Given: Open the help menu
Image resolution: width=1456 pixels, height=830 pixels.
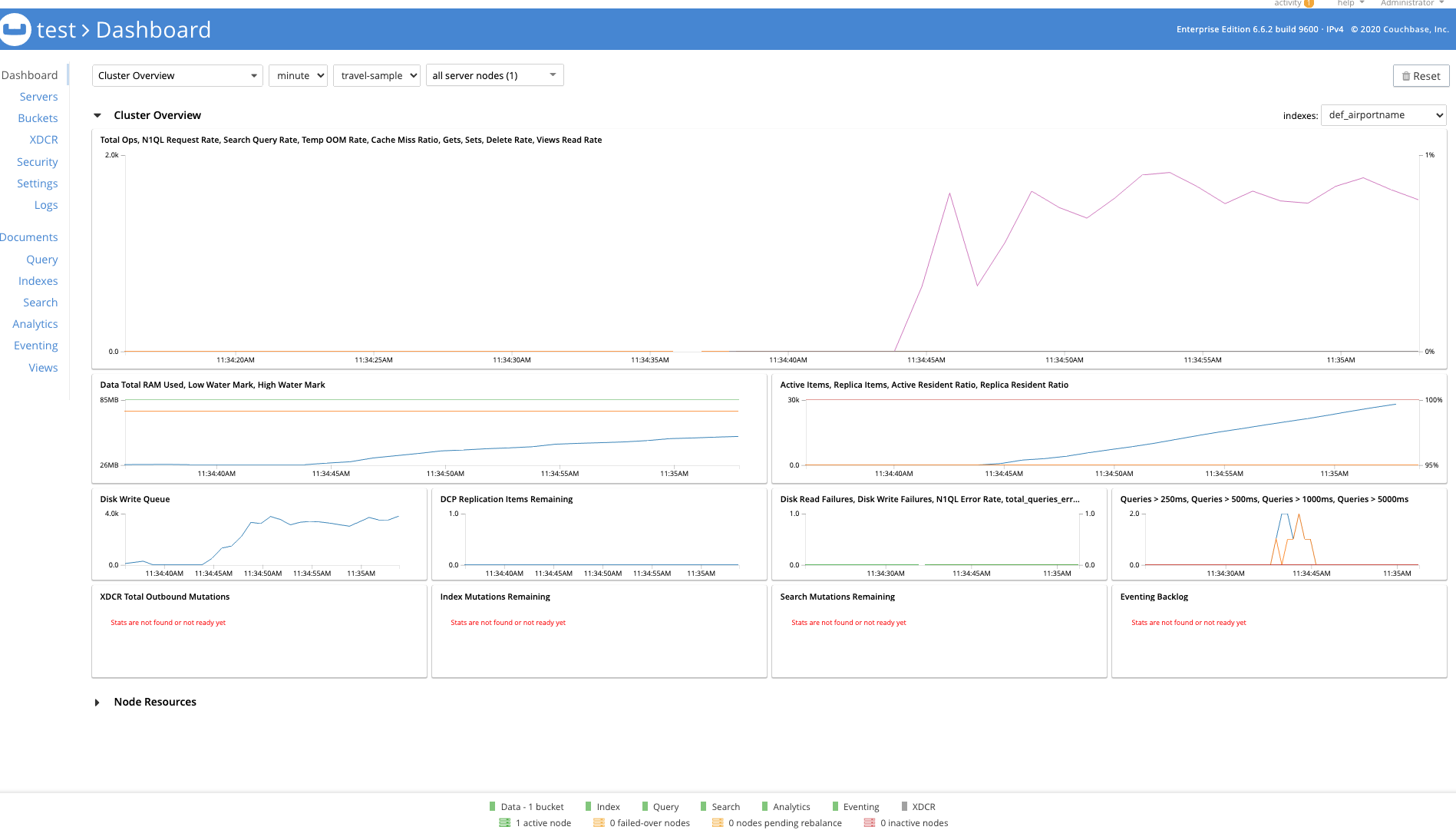Looking at the screenshot, I should point(1351,3).
